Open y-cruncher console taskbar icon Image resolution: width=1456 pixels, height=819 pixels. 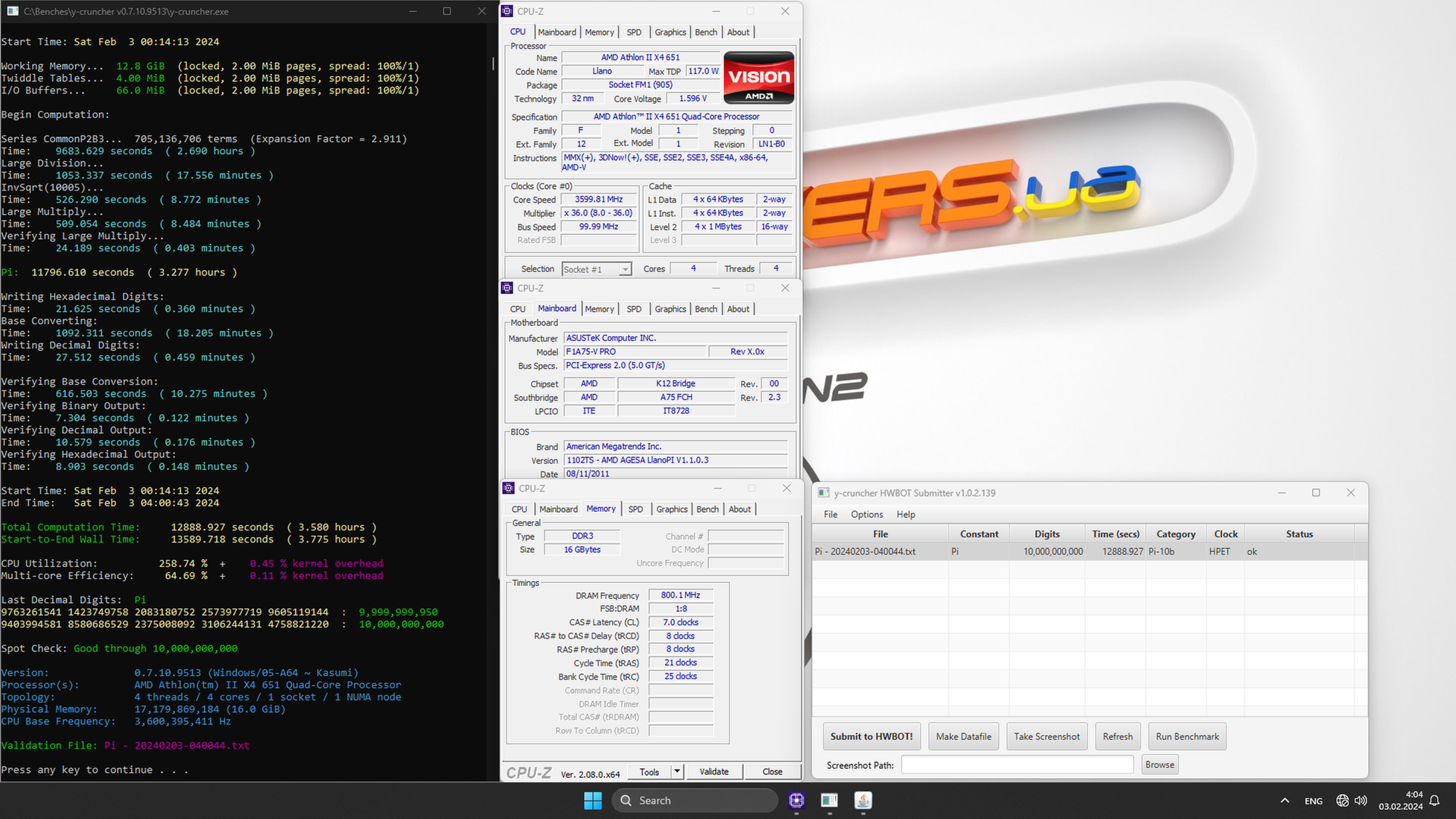[830, 800]
